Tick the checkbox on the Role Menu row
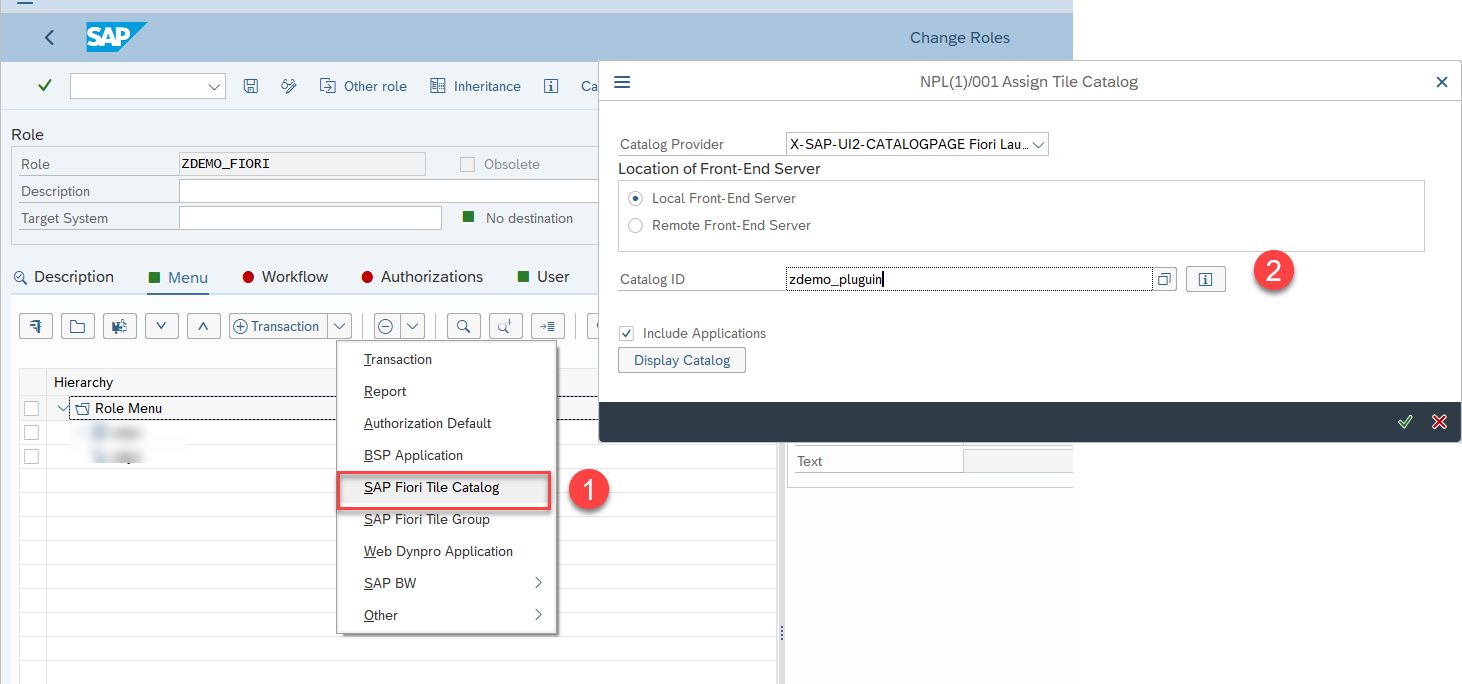The width and height of the screenshot is (1462, 684). pos(32,408)
